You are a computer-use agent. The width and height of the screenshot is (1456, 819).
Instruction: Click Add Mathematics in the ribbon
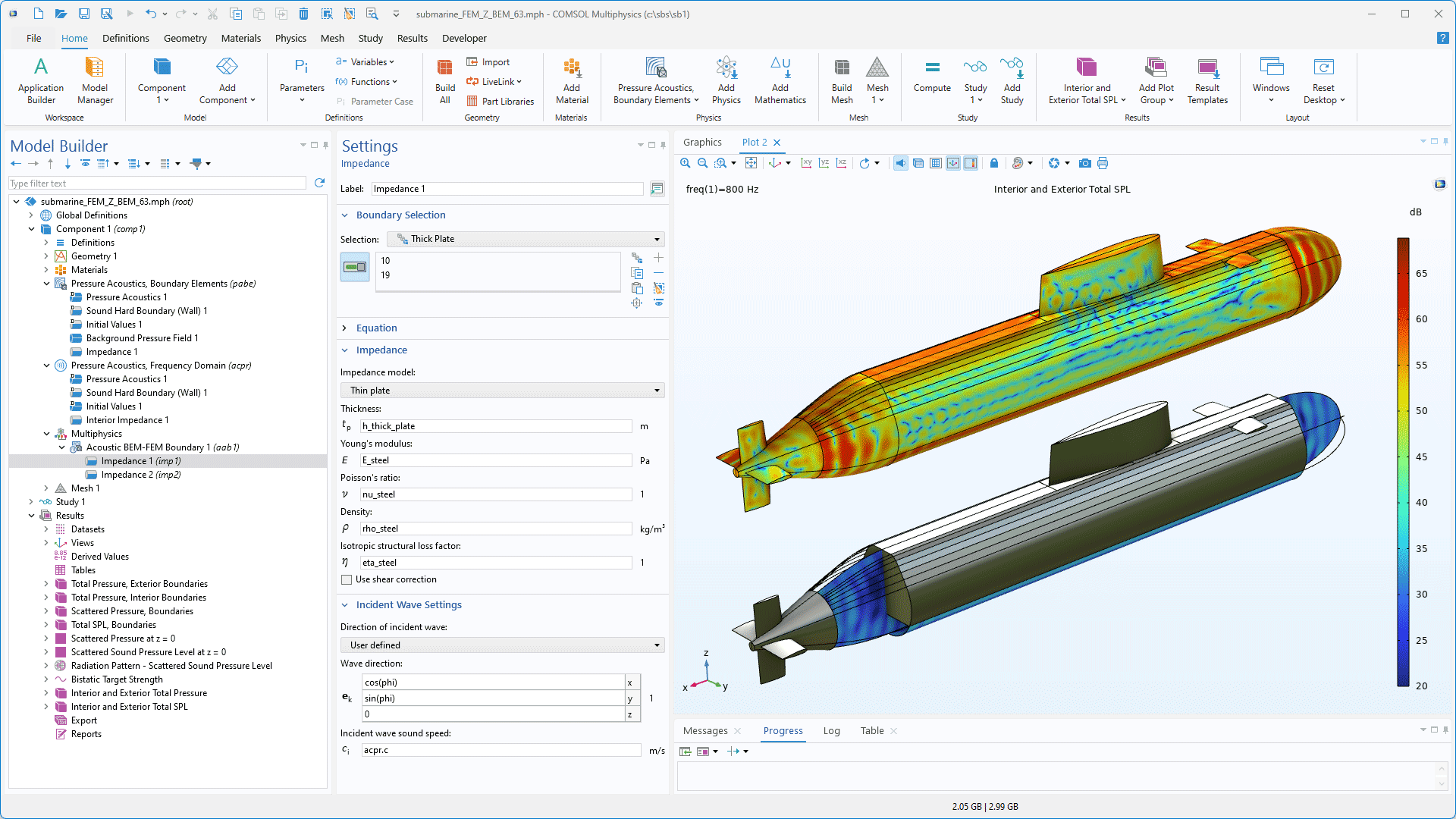[x=780, y=80]
